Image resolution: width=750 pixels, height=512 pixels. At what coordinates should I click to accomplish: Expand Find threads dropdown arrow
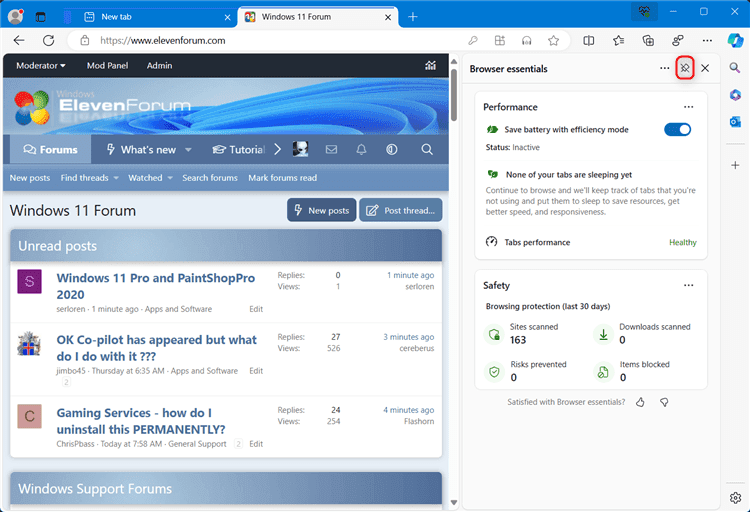pyautogui.click(x=116, y=178)
